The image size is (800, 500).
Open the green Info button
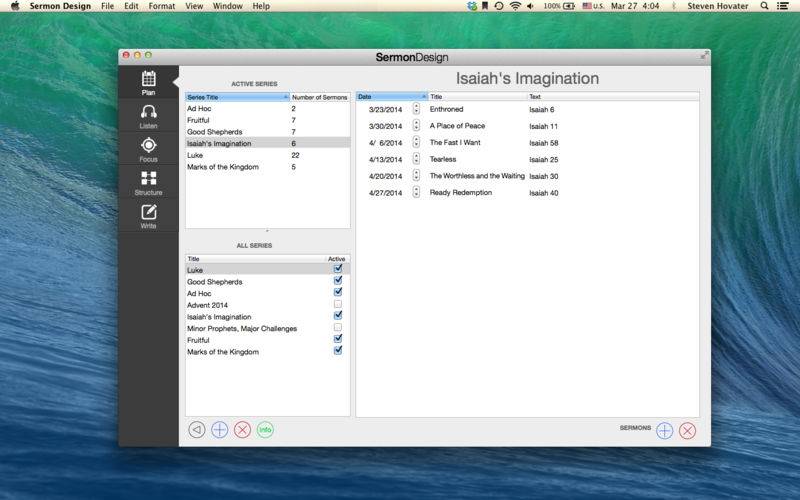click(x=265, y=430)
